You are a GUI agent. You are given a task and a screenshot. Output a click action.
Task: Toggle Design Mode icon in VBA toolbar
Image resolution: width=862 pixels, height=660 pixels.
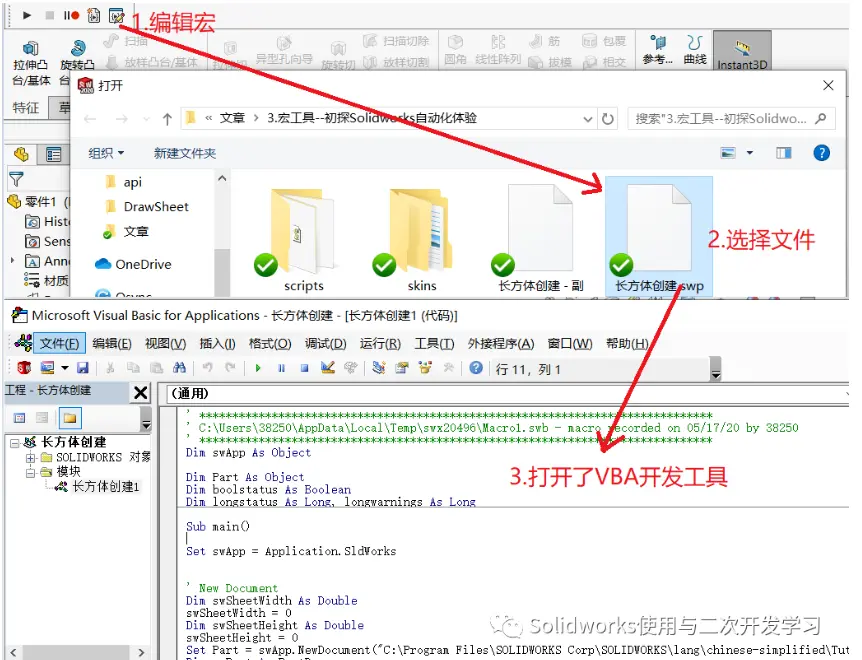328,368
